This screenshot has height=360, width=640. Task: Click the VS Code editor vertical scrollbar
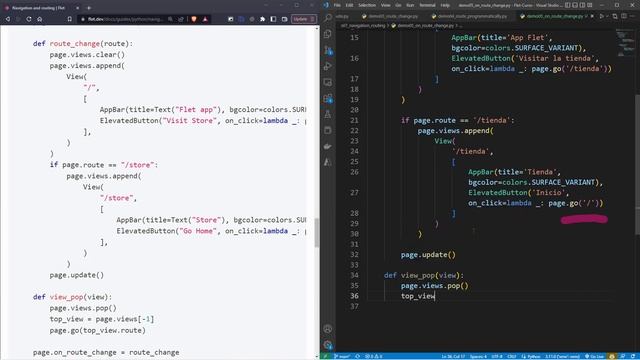pos(637,164)
